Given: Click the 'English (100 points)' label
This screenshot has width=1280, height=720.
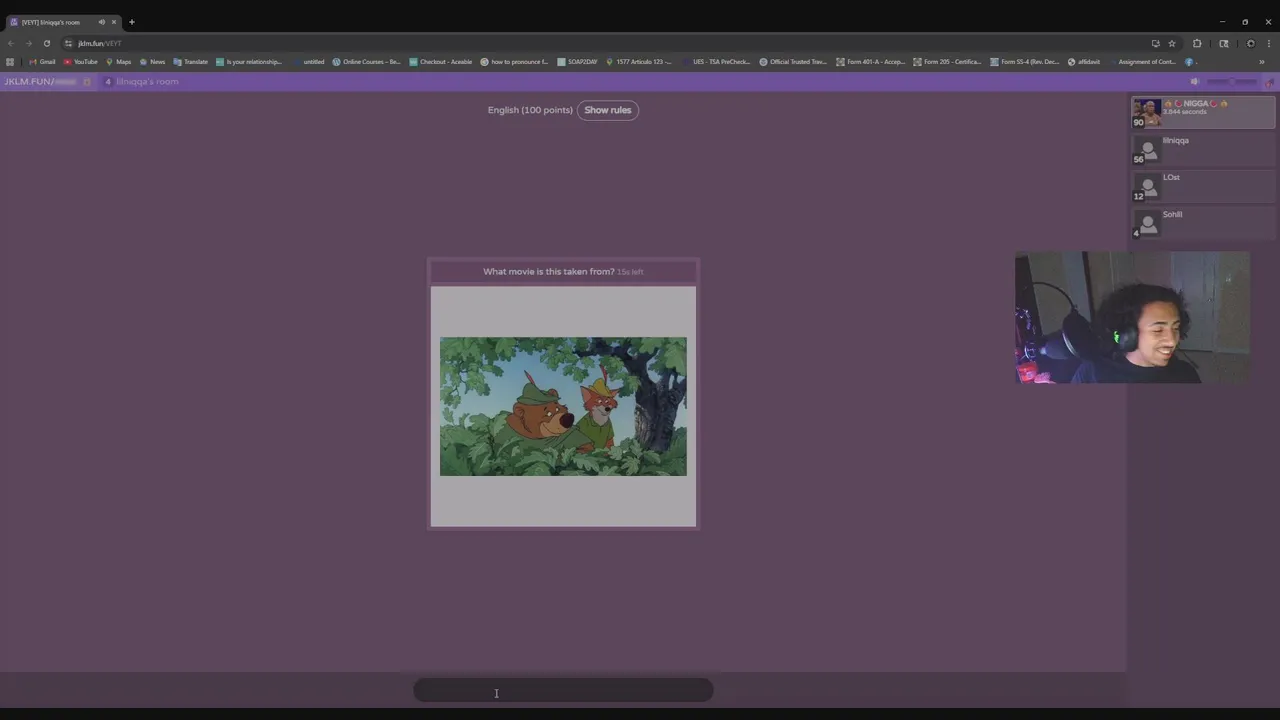Looking at the screenshot, I should (x=530, y=110).
